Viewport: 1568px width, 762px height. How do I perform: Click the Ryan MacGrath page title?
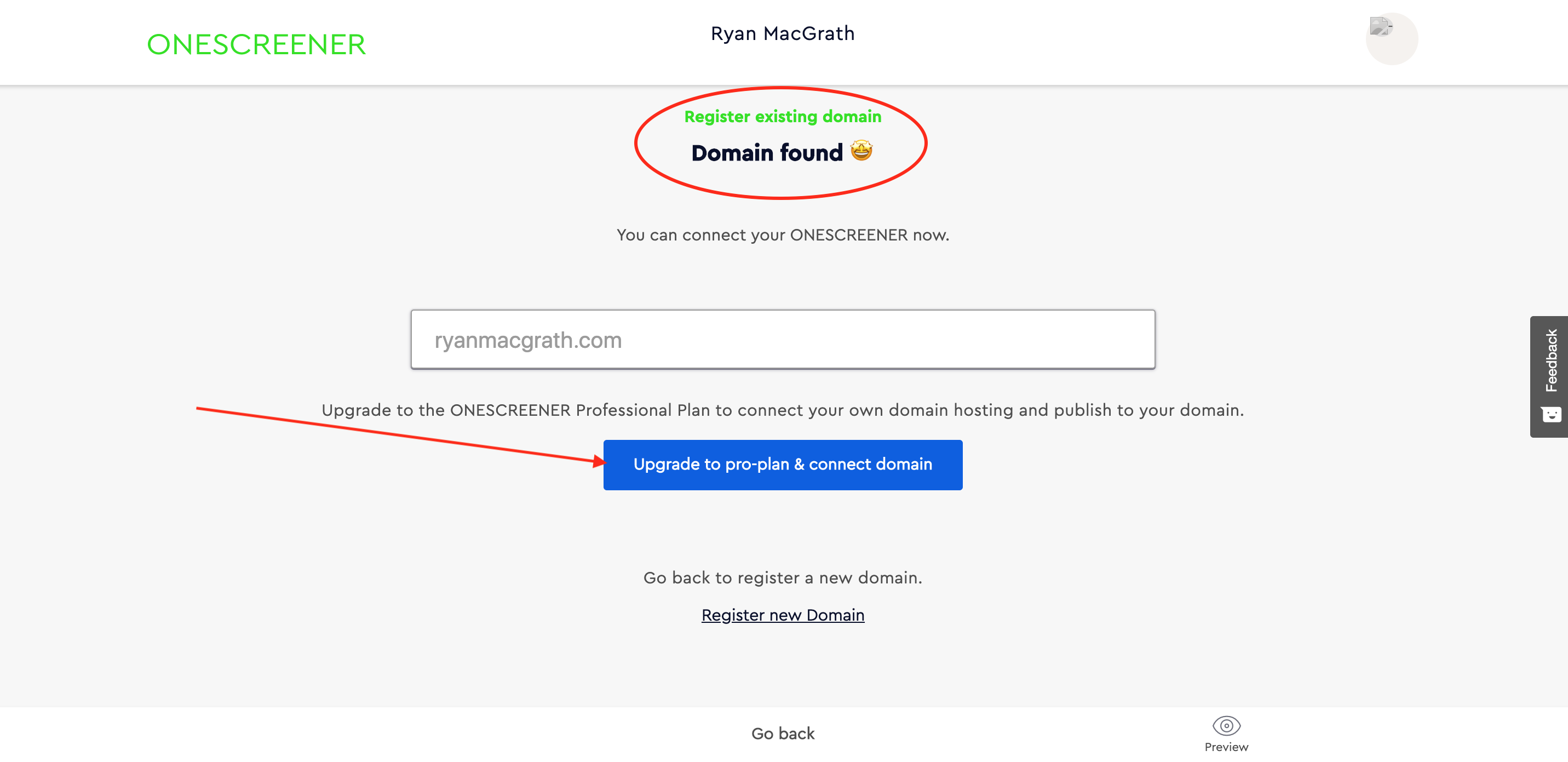click(x=783, y=33)
